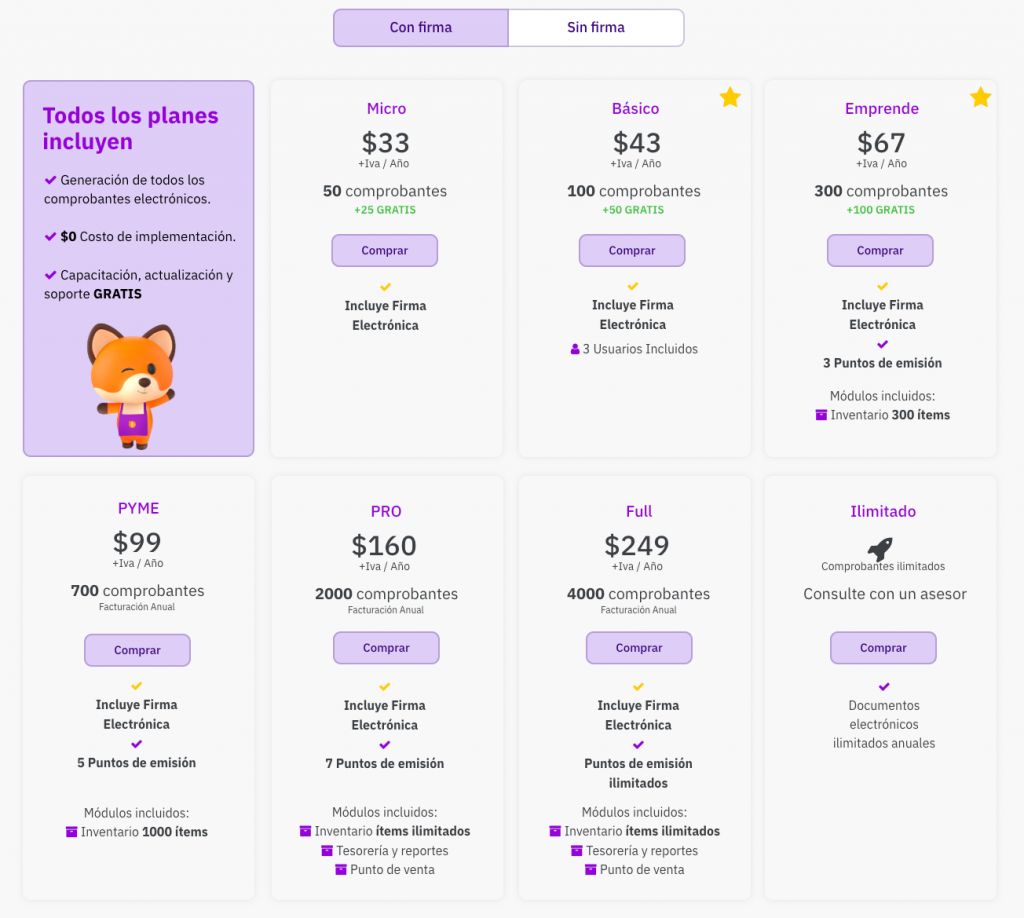The image size is (1024, 918).
Task: Click Comprar under the PYME plan
Action: (x=137, y=650)
